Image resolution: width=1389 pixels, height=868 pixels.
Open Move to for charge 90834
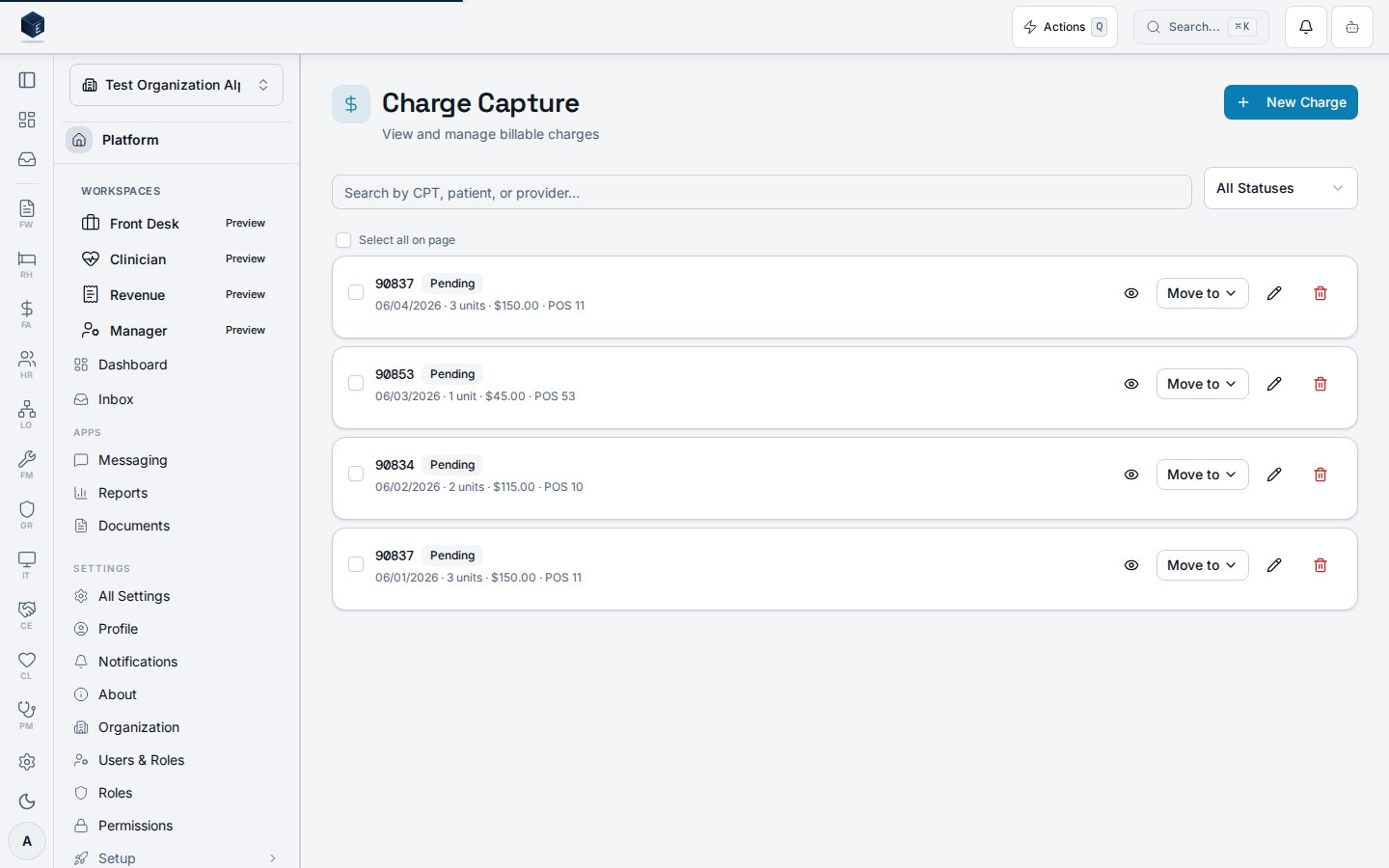1202,475
